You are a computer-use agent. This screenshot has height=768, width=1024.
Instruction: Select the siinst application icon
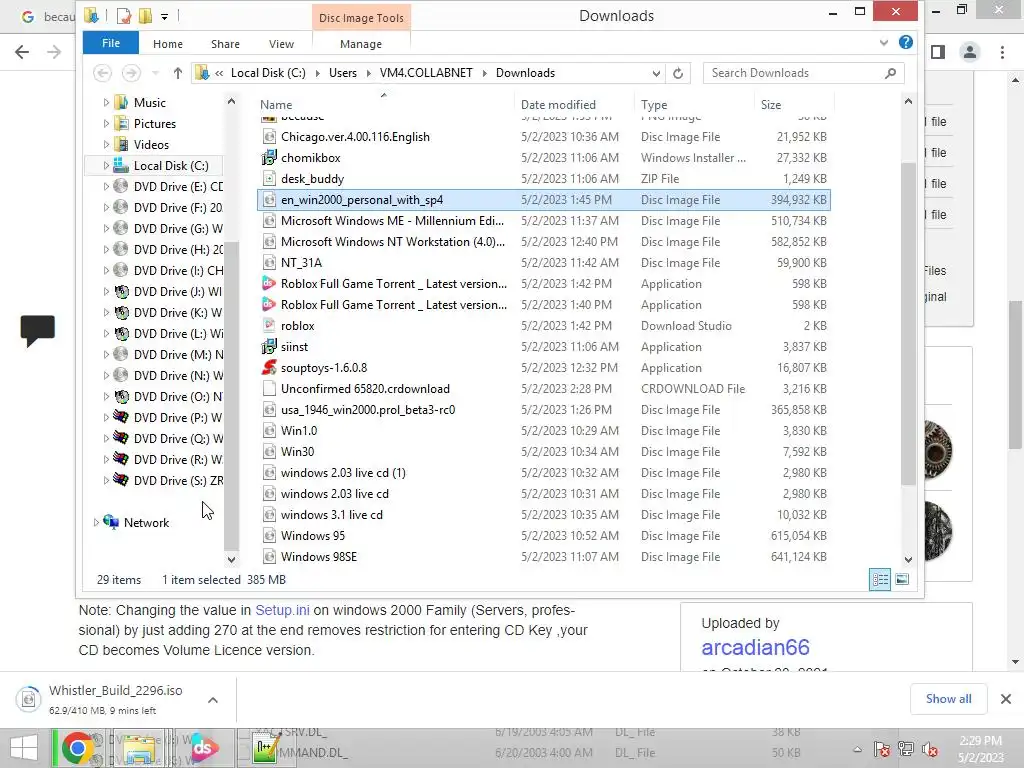tap(269, 347)
